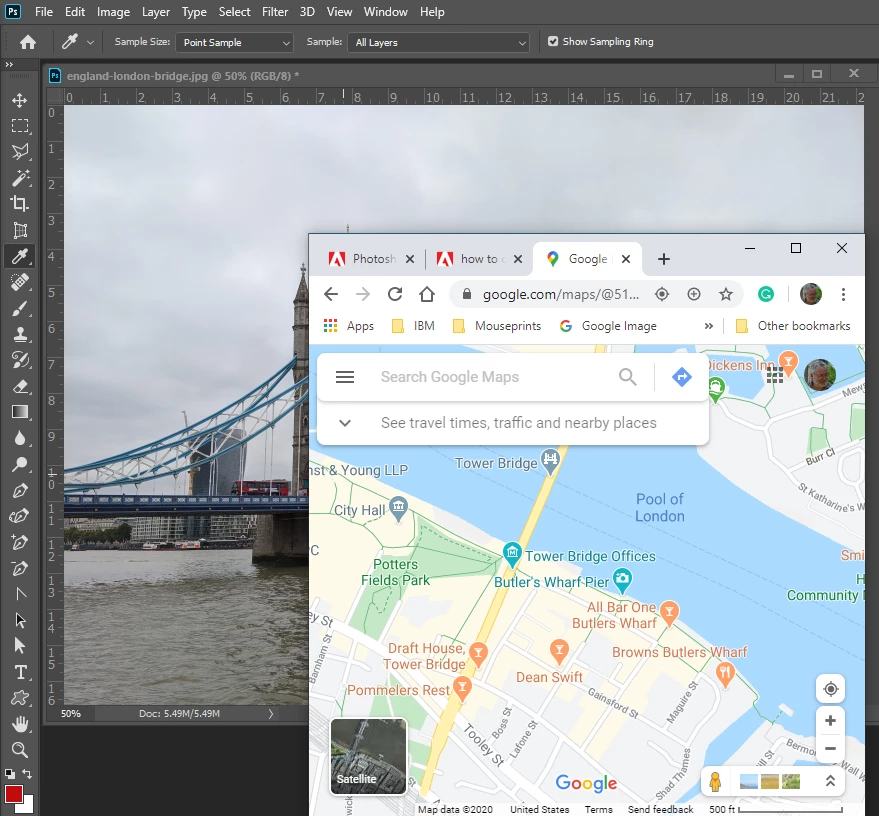Switch map to Satellite thumbnail
The width and height of the screenshot is (879, 816).
[368, 757]
